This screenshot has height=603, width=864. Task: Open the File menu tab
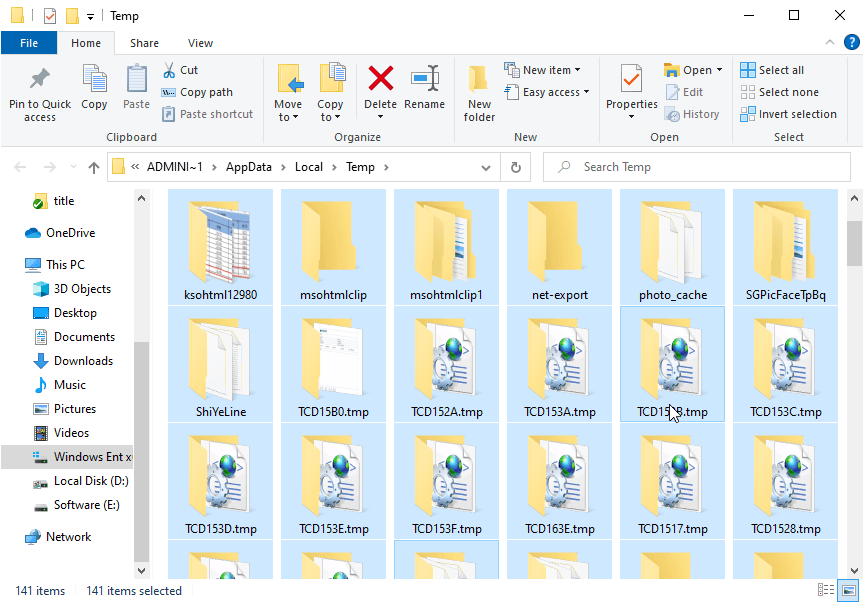coord(29,43)
